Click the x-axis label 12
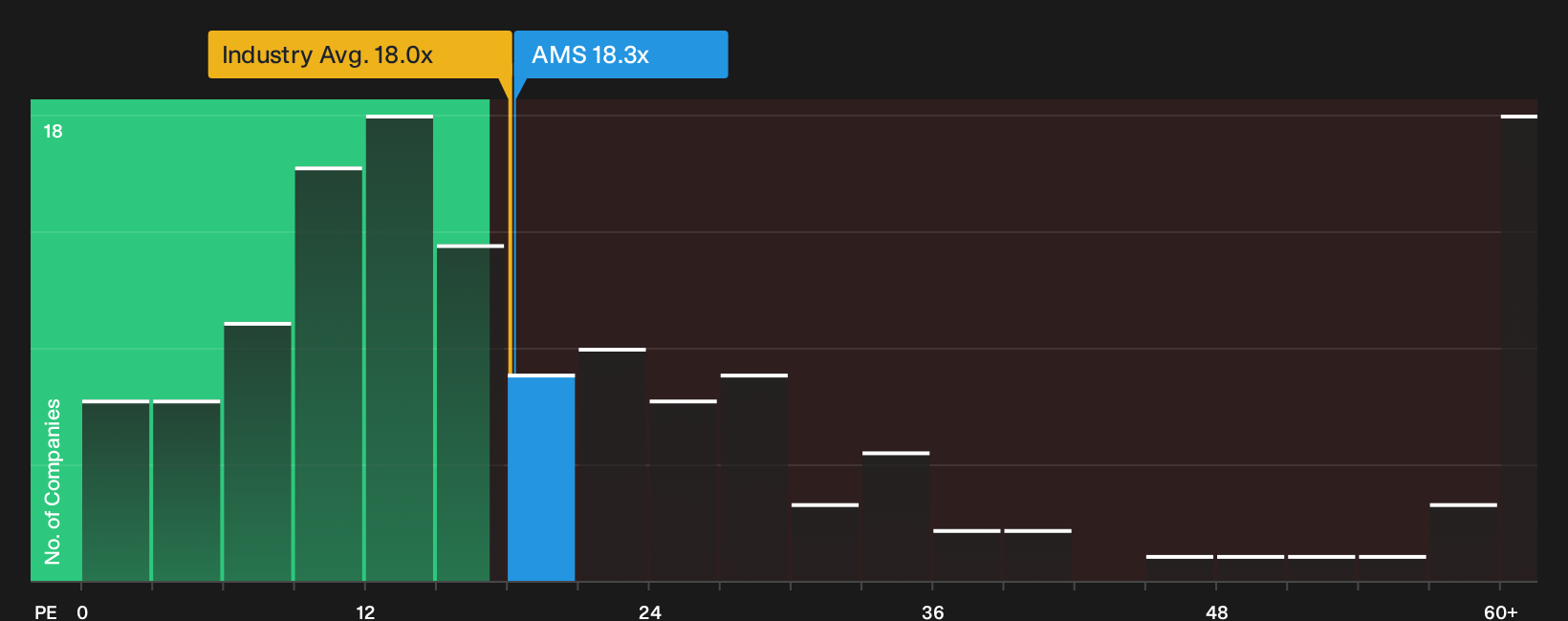1568x621 pixels. click(365, 611)
